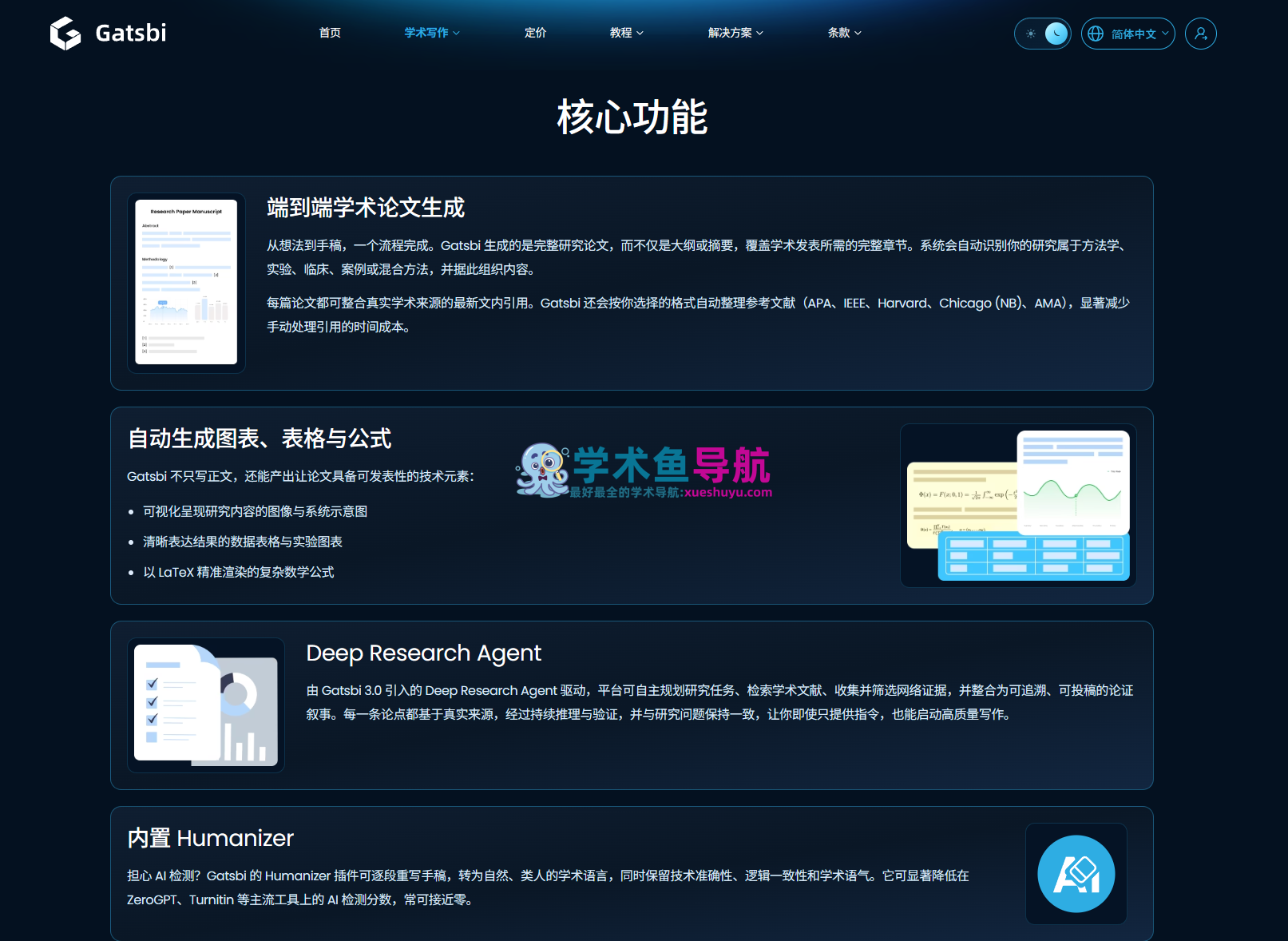Click the paragraph starting 由 Gatsbi 3.0 引入
1288x941 pixels.
[720, 702]
